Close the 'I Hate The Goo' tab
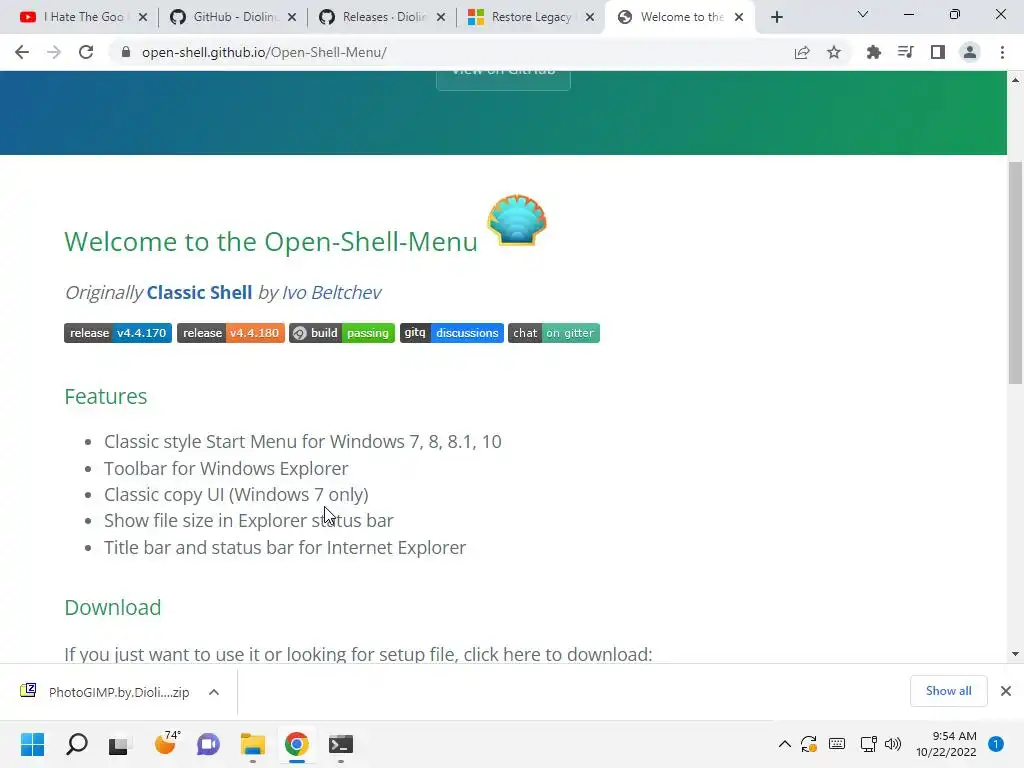The width and height of the screenshot is (1024, 768). coord(143,18)
